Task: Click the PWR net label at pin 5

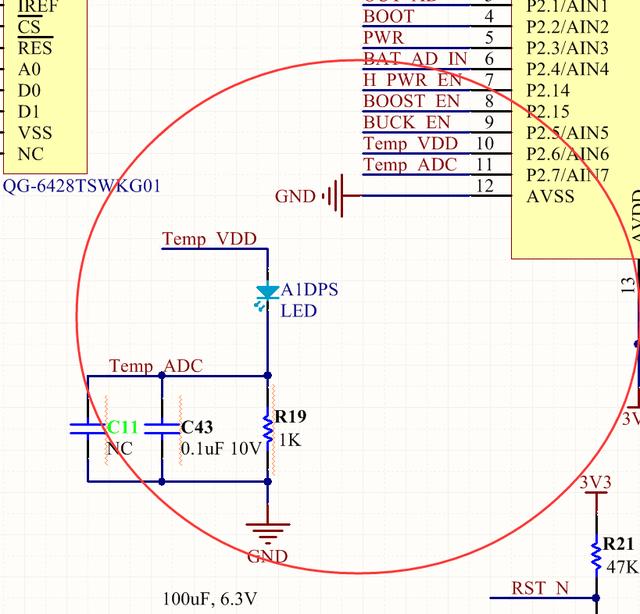Action: (384, 38)
